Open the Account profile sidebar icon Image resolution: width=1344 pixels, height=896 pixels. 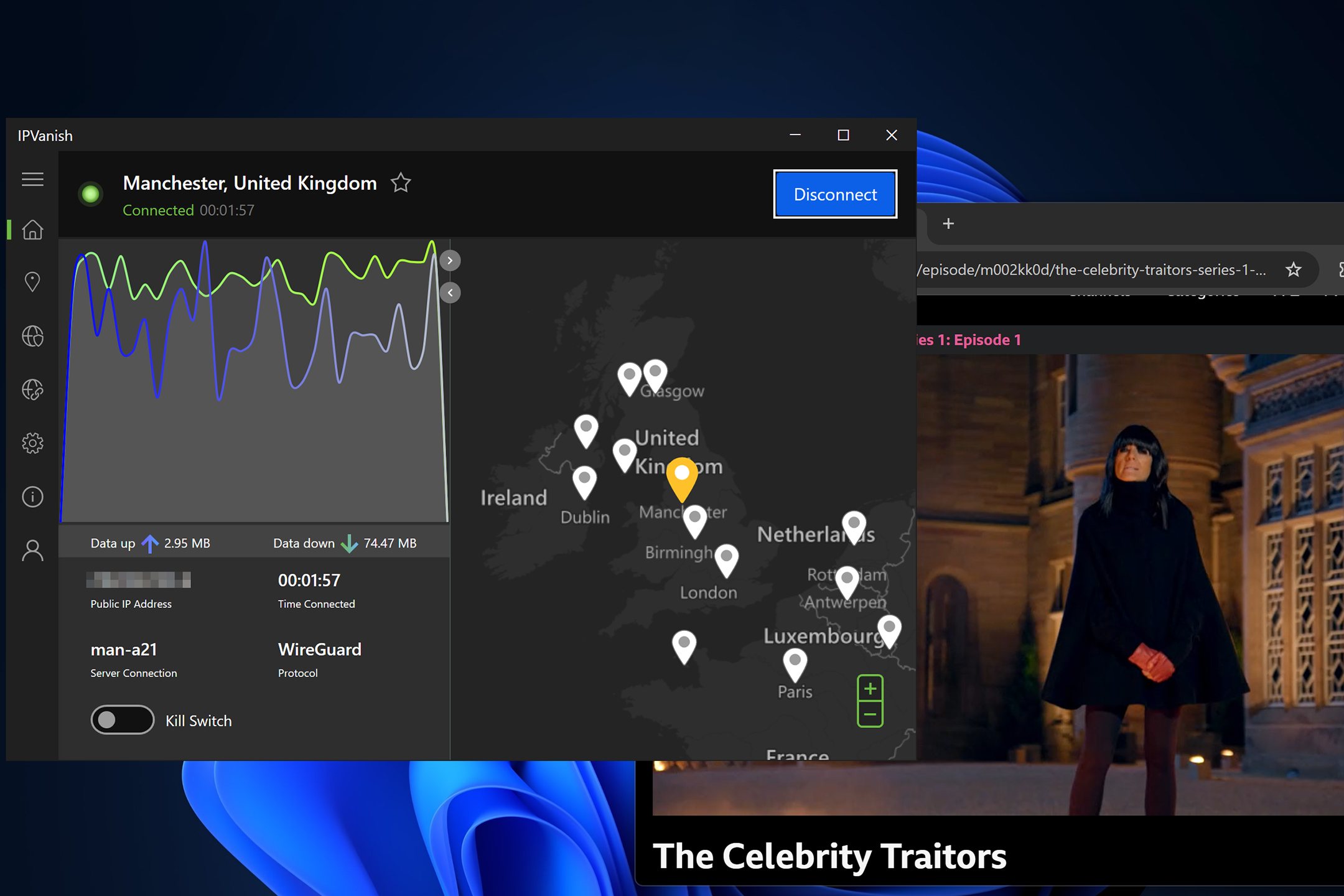(x=32, y=551)
